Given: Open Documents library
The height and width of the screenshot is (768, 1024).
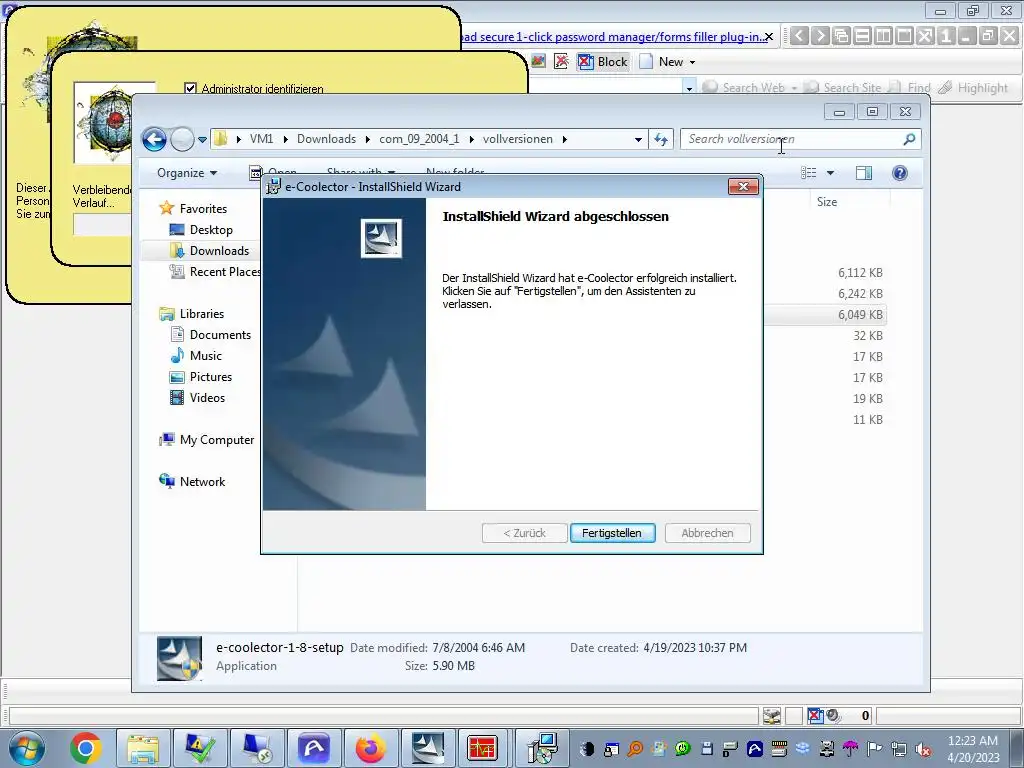Looking at the screenshot, I should 220,335.
